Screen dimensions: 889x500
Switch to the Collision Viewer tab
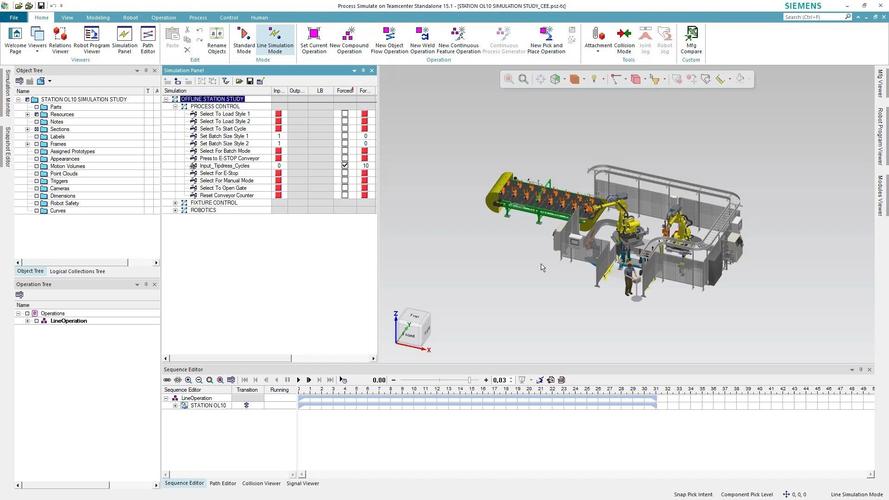tap(261, 484)
